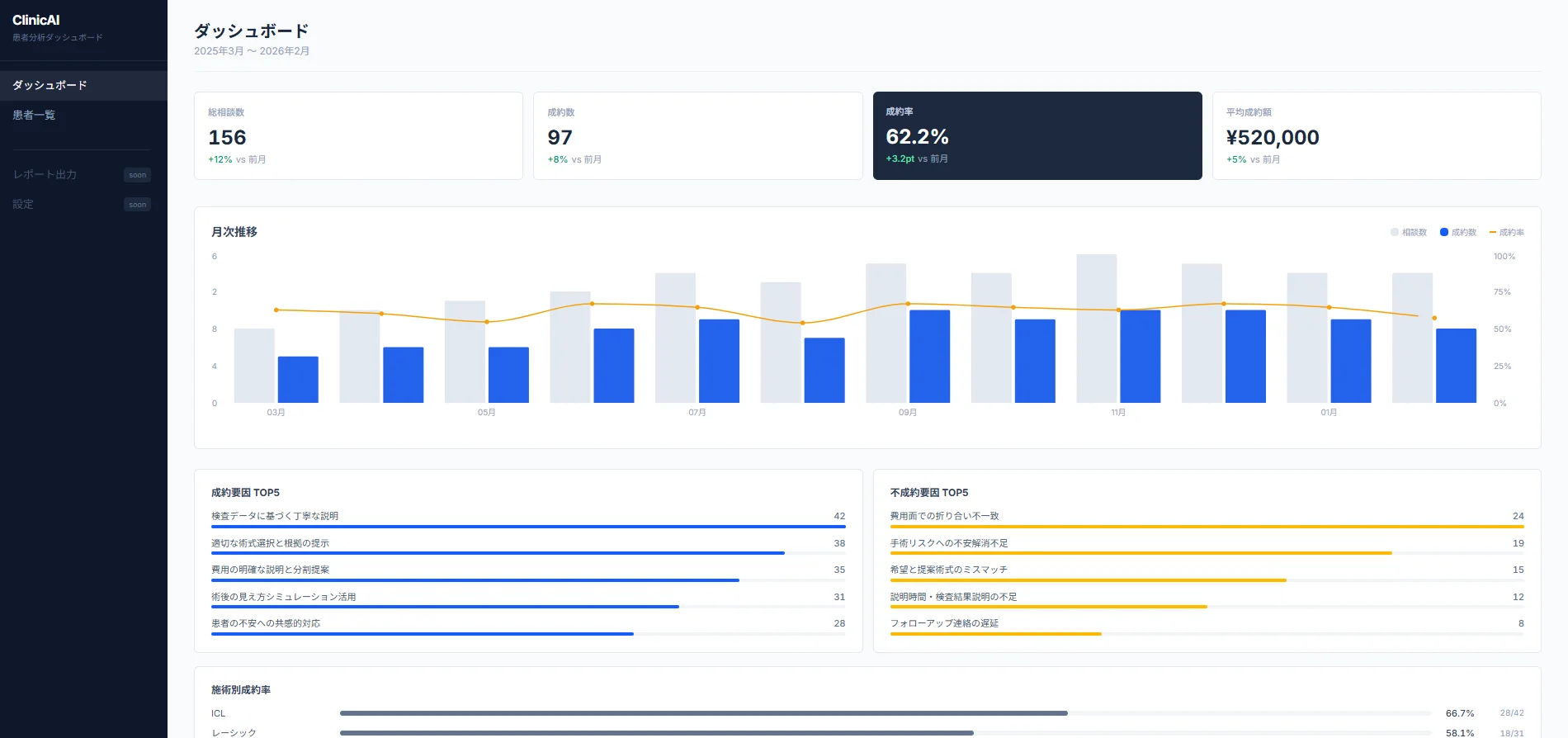Click the レポート出力 sidebar item

pos(45,175)
